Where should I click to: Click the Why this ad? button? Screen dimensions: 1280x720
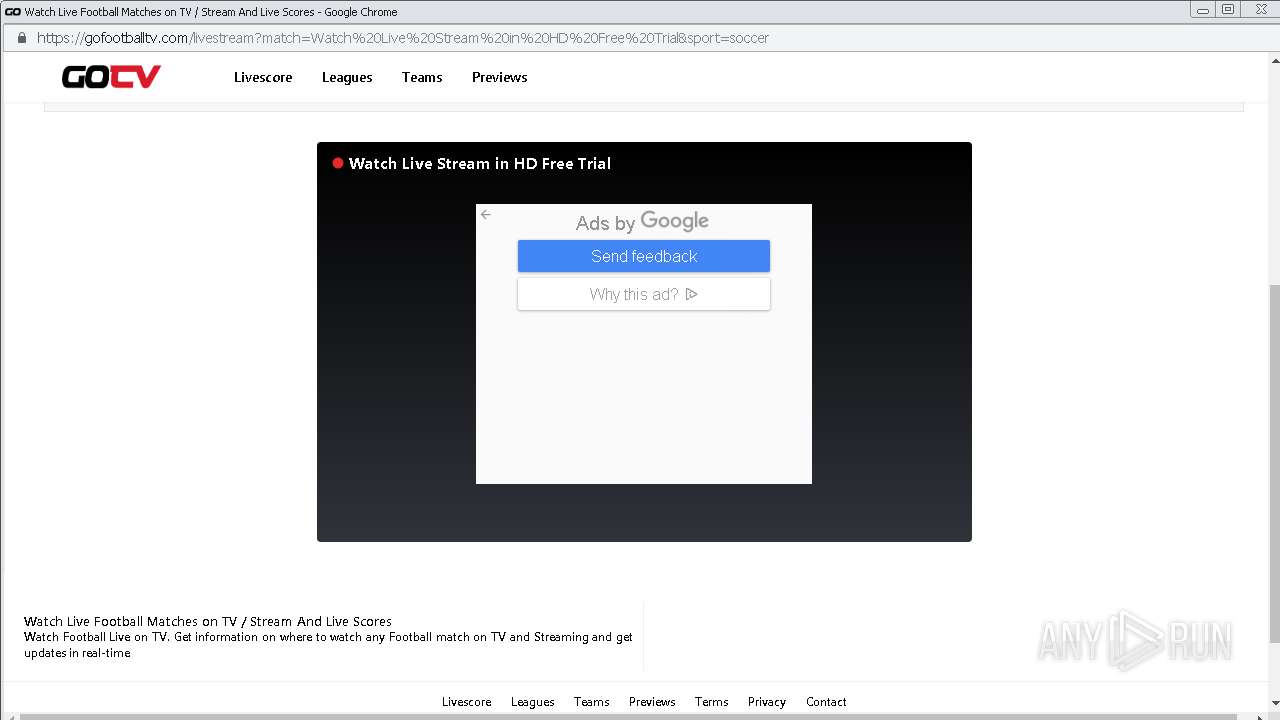tap(644, 294)
